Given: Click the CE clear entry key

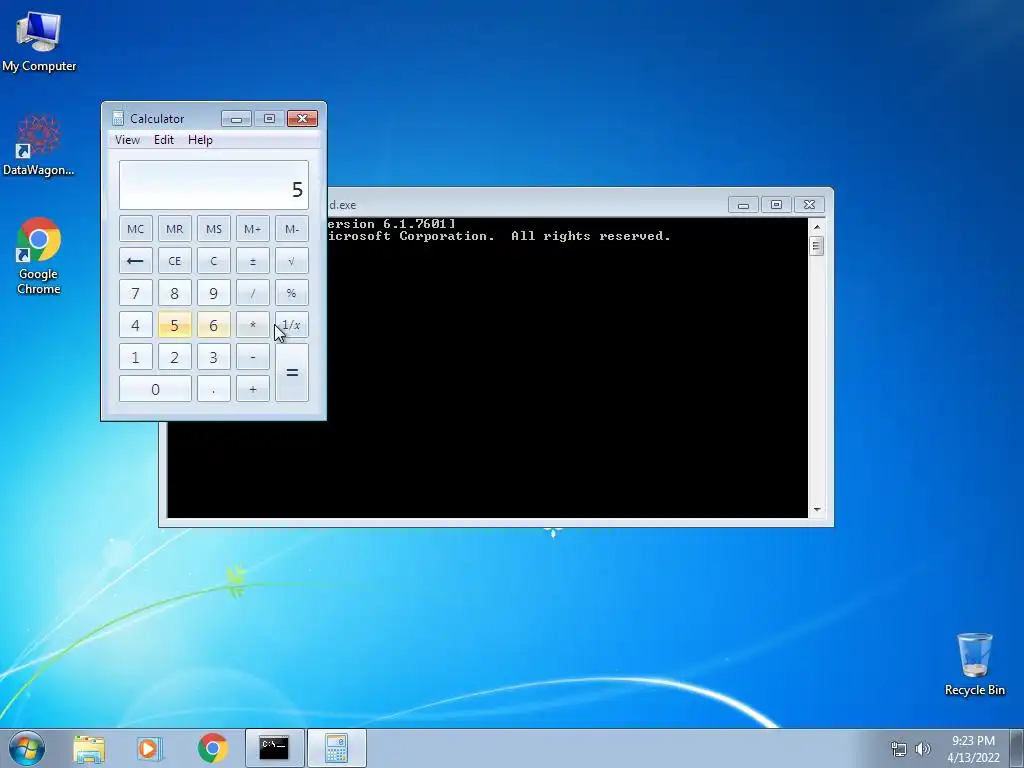Looking at the screenshot, I should click(x=175, y=261).
